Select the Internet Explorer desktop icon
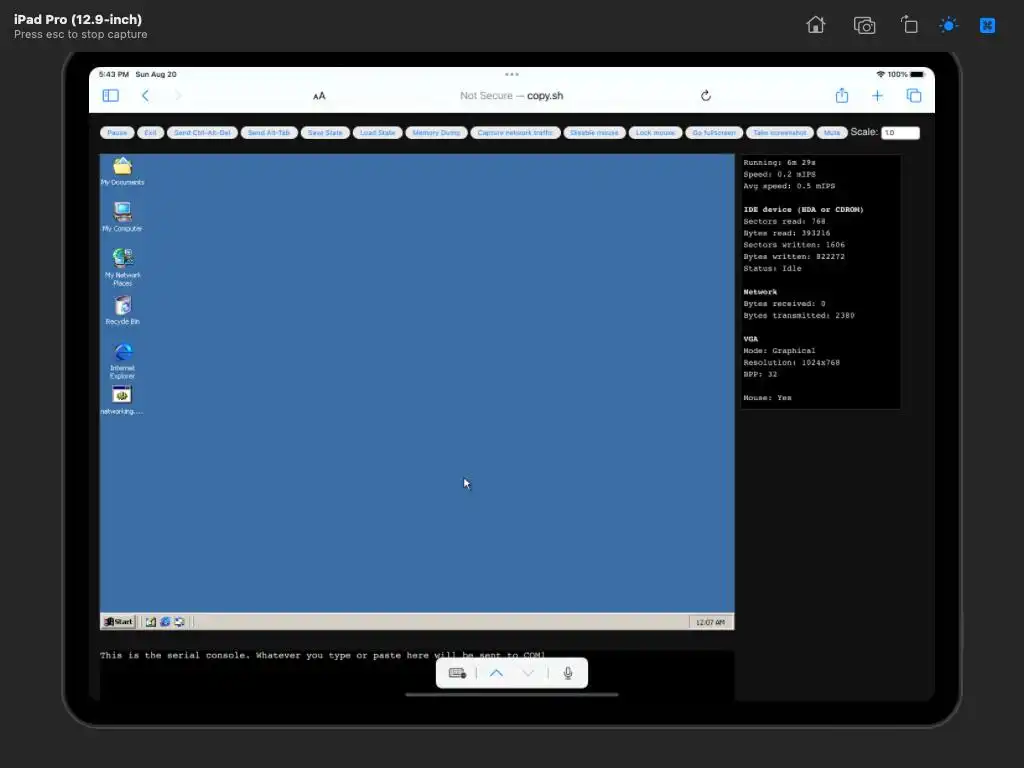 pos(122,360)
